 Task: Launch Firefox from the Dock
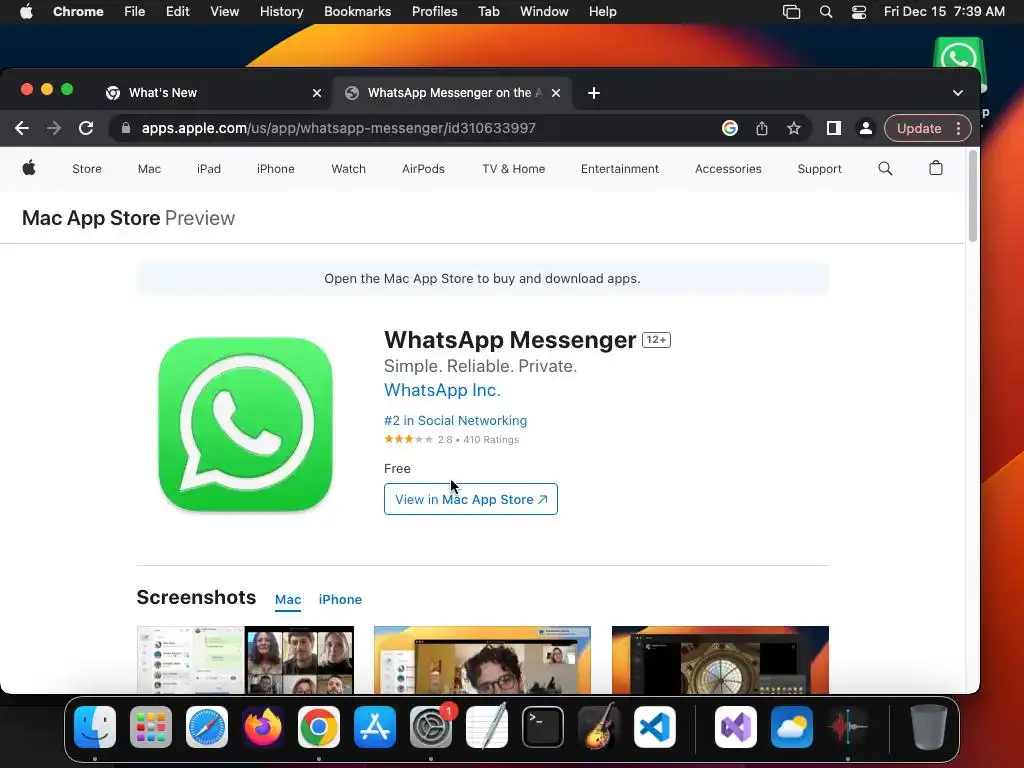(263, 727)
